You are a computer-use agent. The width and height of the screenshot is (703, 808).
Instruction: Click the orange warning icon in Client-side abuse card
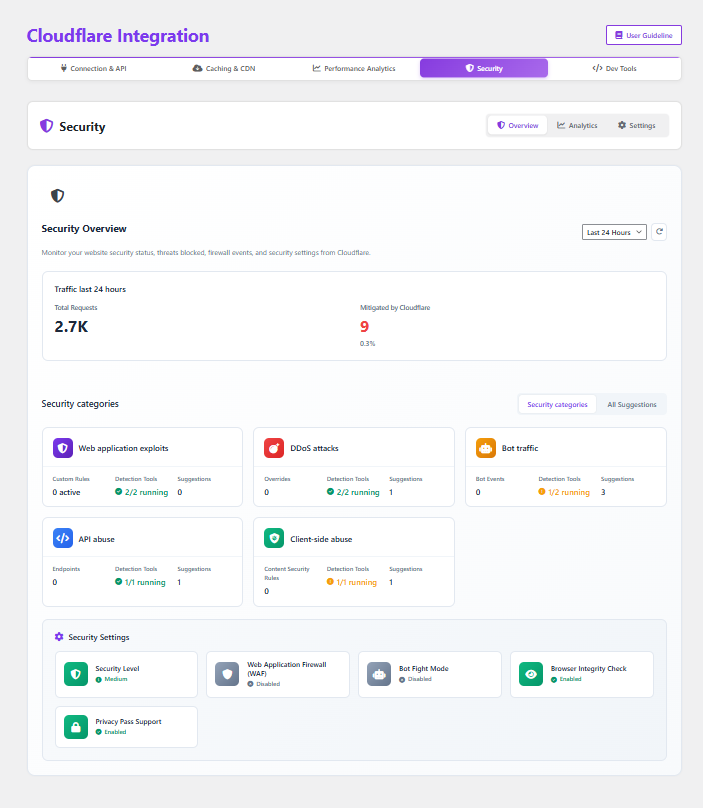330,582
